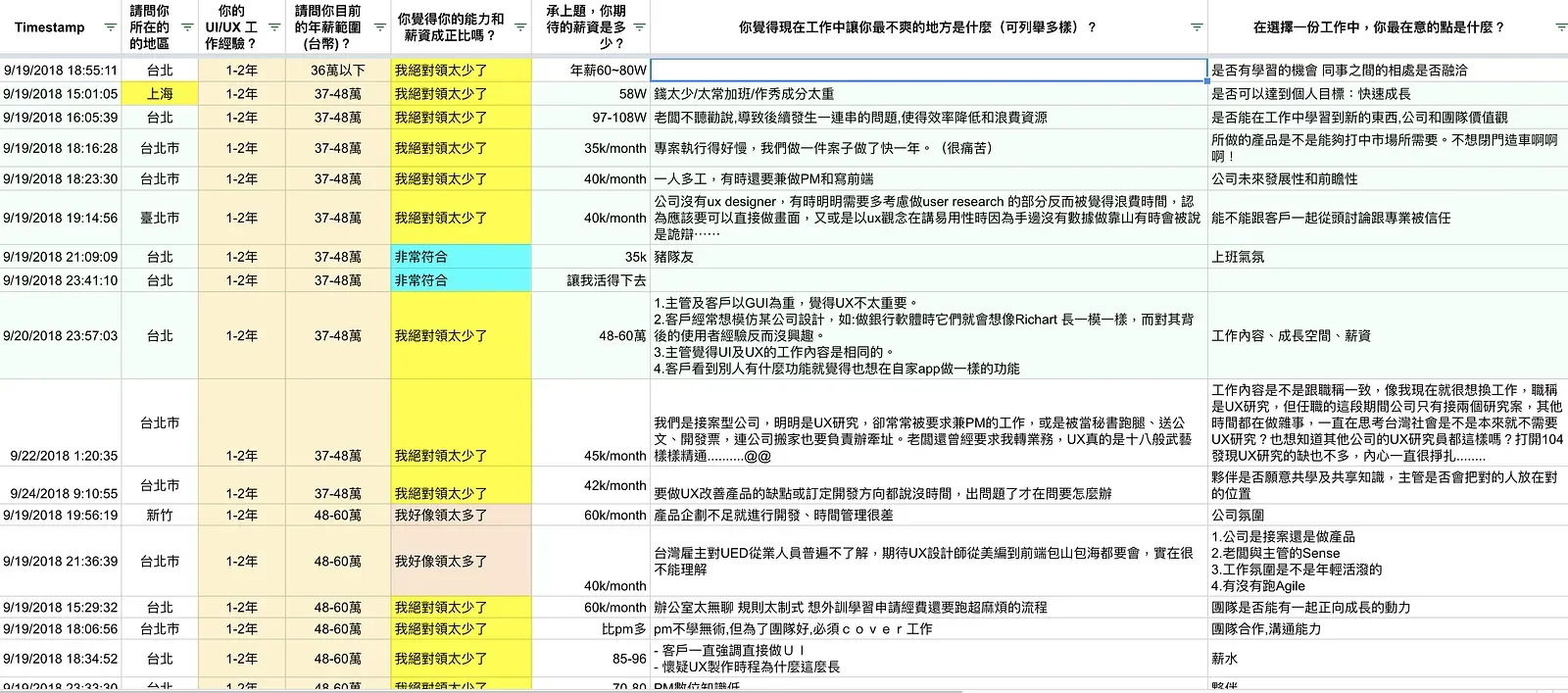Click the 年薪60~80W expected salary cell
Screen dimensions: 1568x693
point(591,71)
